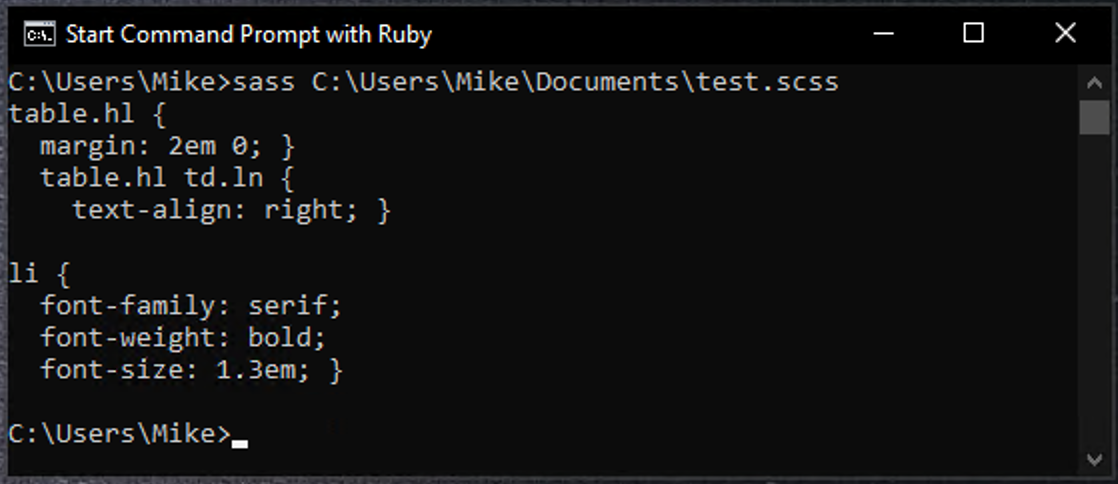Maximize the Command Prompt window
This screenshot has width=1118, height=484.
(x=973, y=34)
